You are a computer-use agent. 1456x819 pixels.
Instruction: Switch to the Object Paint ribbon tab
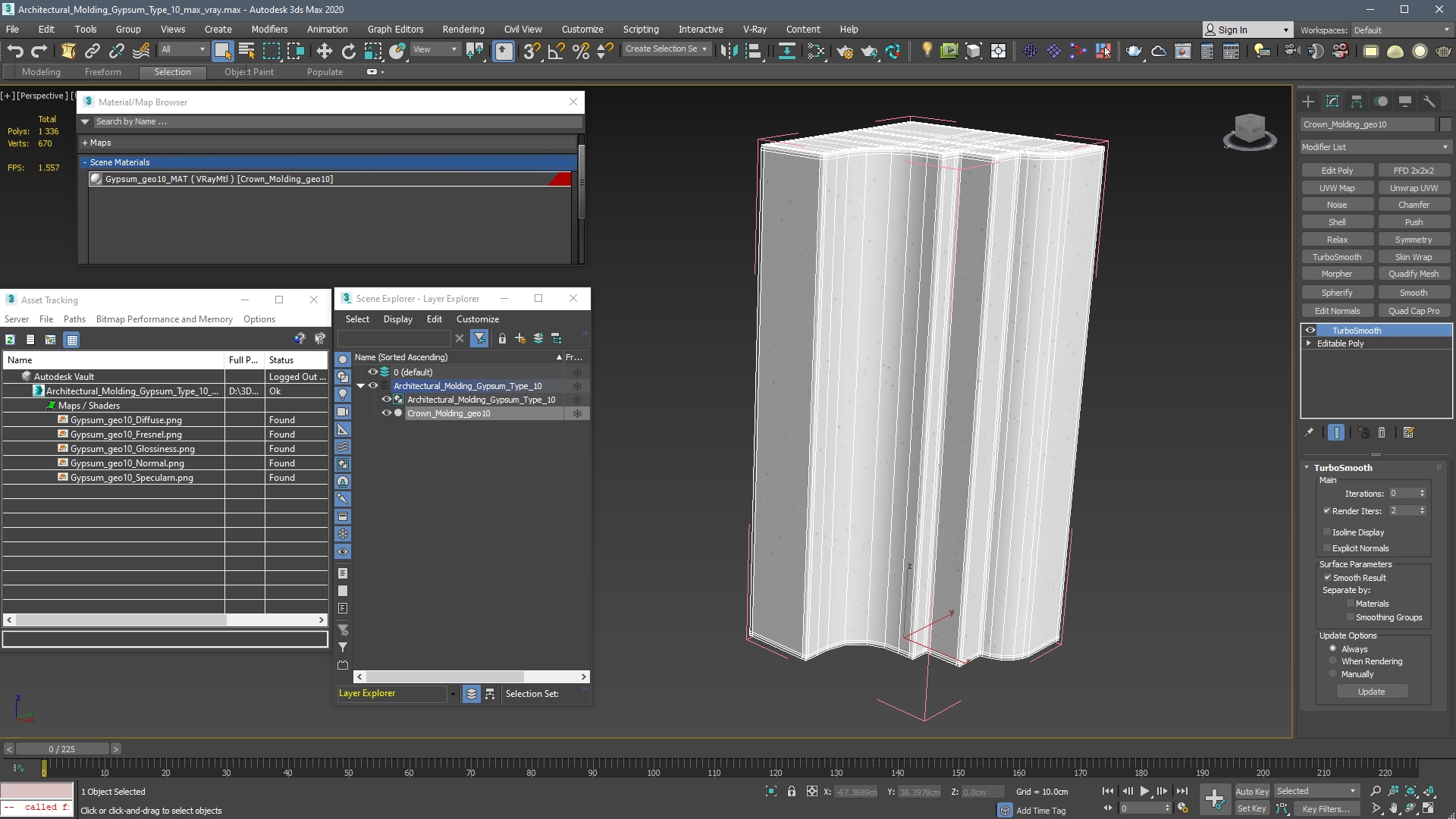pos(249,72)
